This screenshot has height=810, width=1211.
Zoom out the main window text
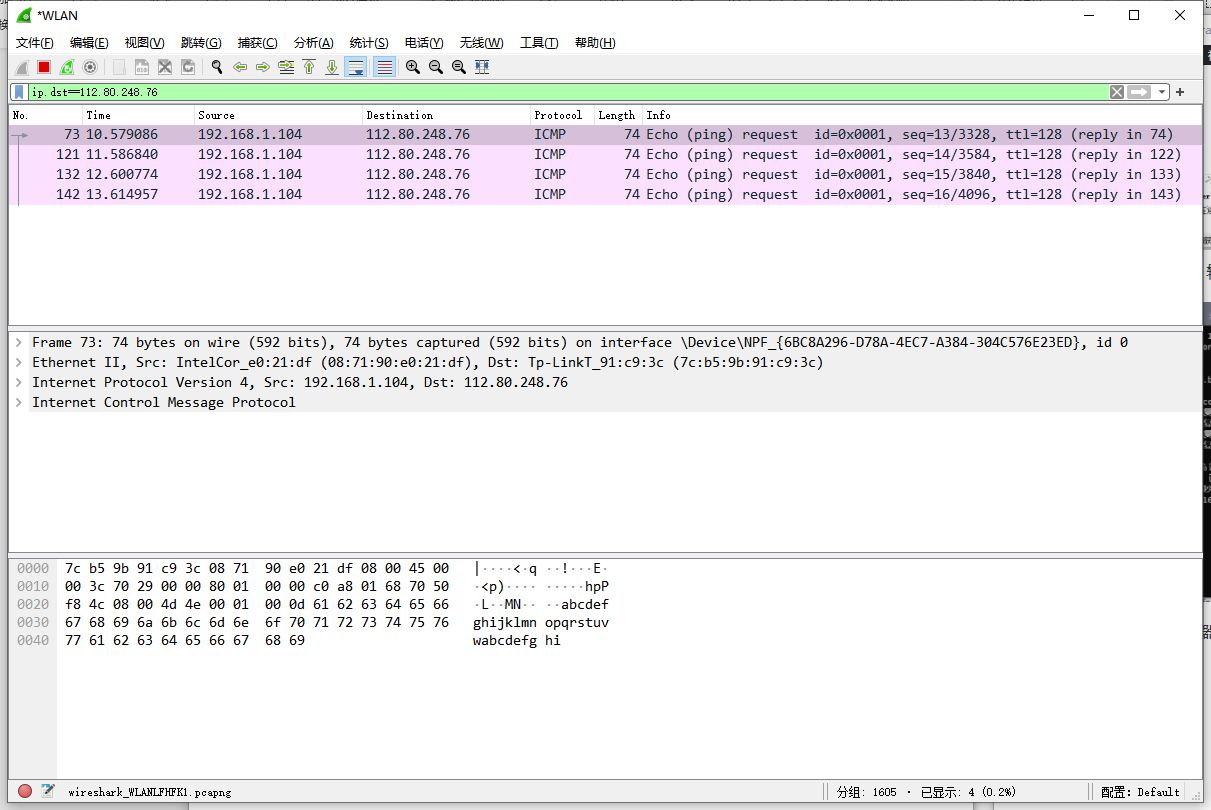tap(436, 67)
